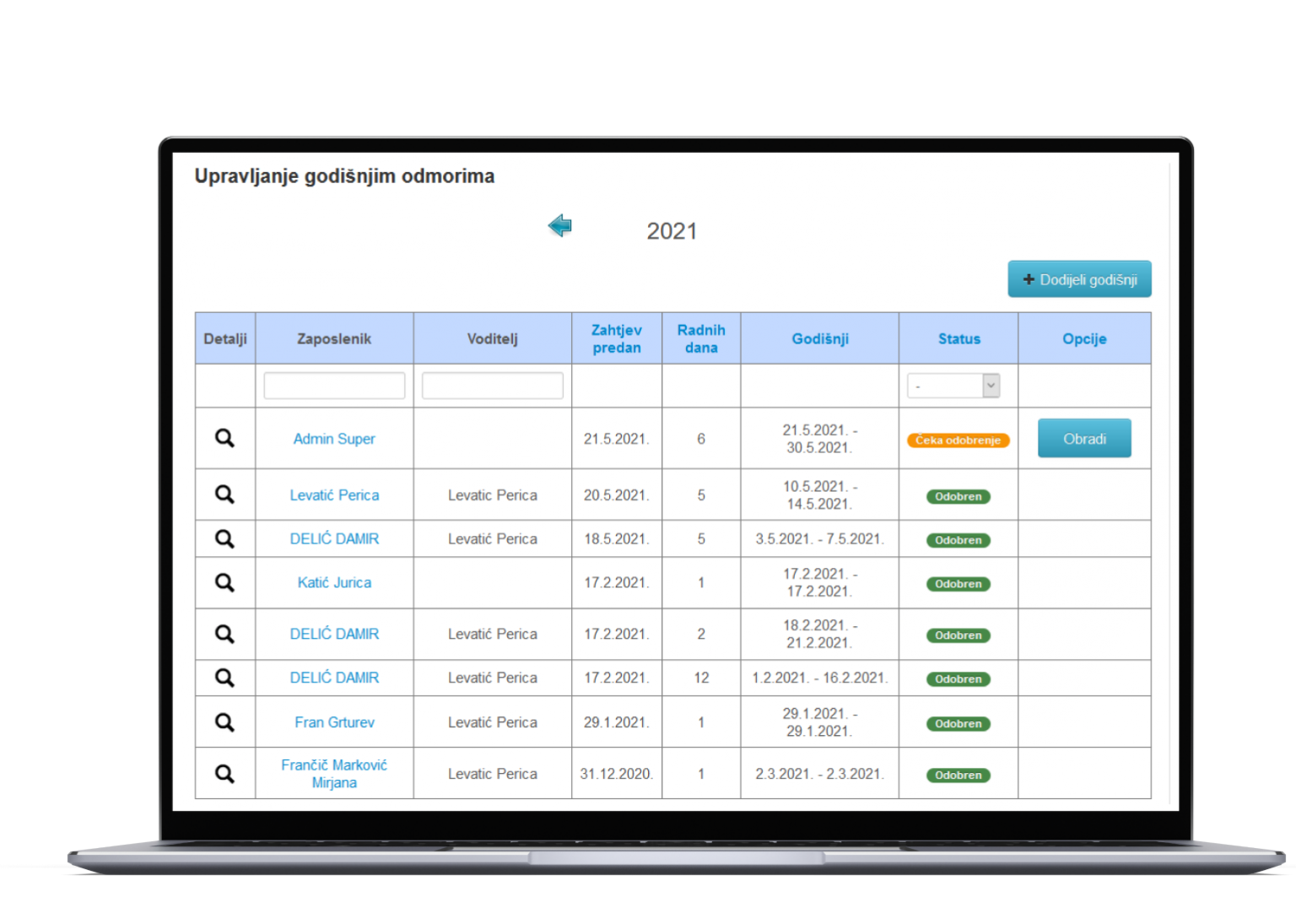View details for request with 12 working days
Viewport: 1296px width, 924px height.
coord(224,678)
